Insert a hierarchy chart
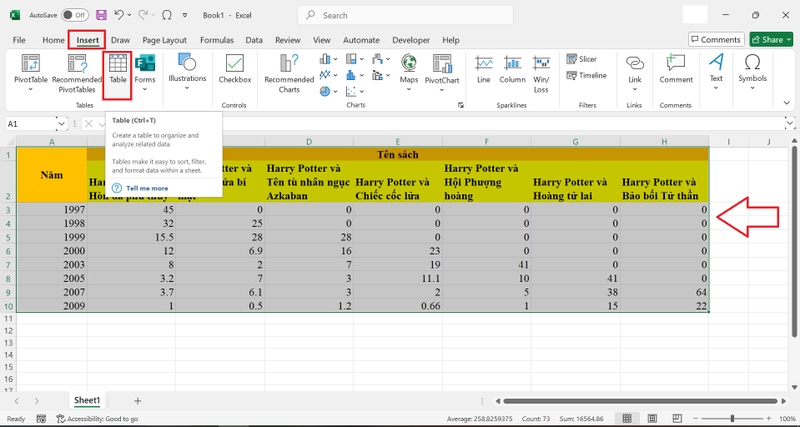The width and height of the screenshot is (800, 427). click(355, 59)
